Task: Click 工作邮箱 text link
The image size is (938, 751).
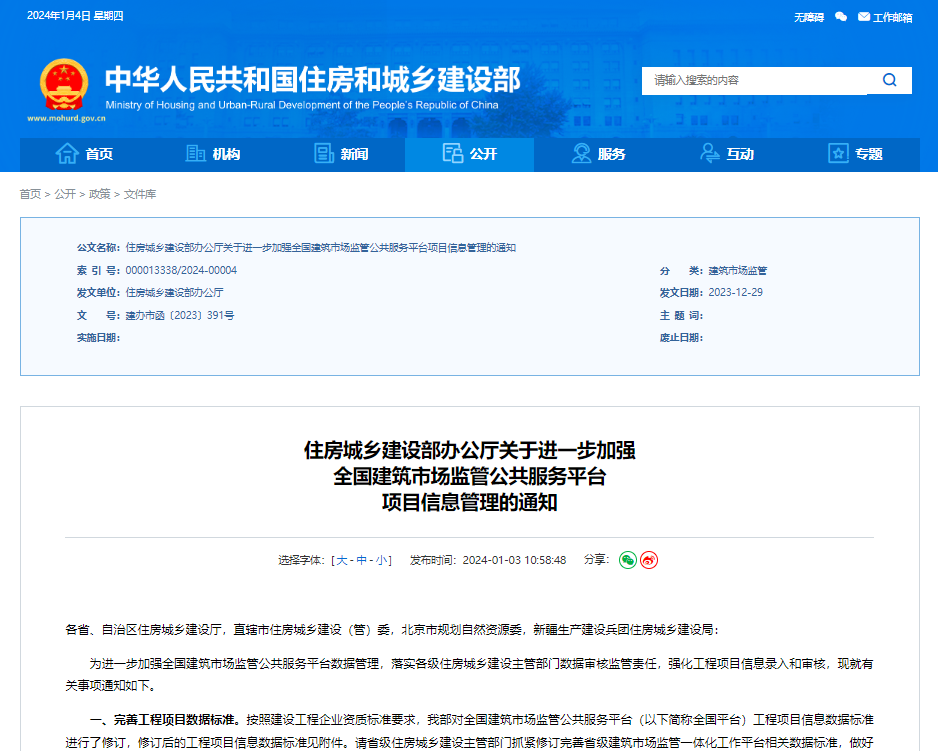Action: pyautogui.click(x=893, y=17)
